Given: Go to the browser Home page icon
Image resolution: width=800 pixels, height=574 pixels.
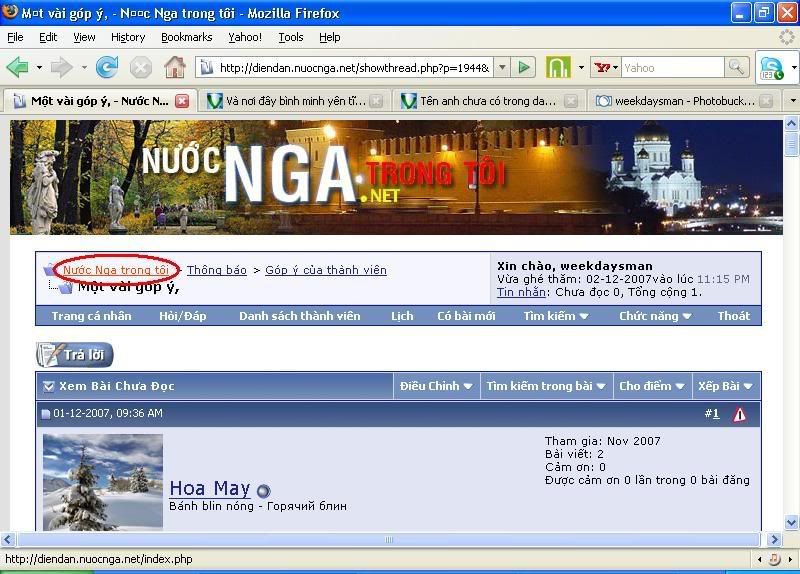Looking at the screenshot, I should tap(175, 67).
